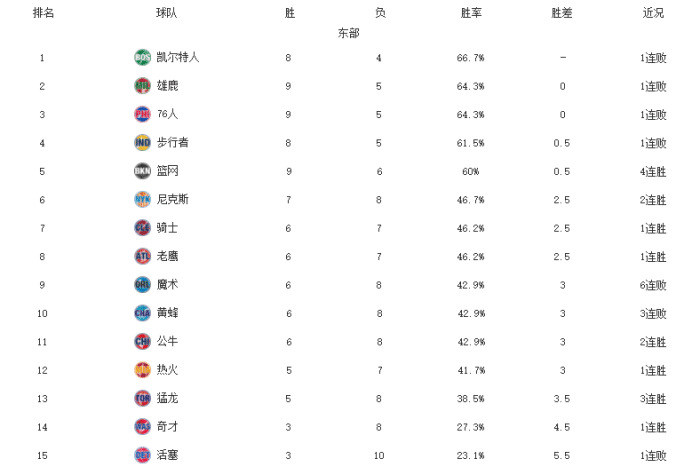Screen dimensions: 700x467
Task: Select the 东部 conference label
Action: point(349,33)
